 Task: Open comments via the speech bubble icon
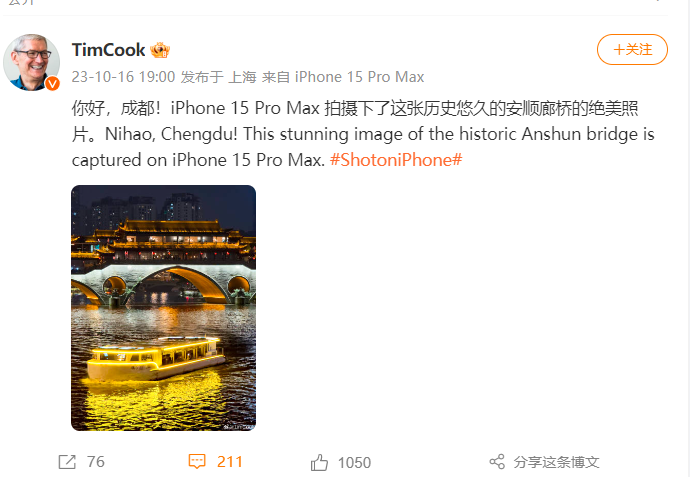[x=197, y=462]
